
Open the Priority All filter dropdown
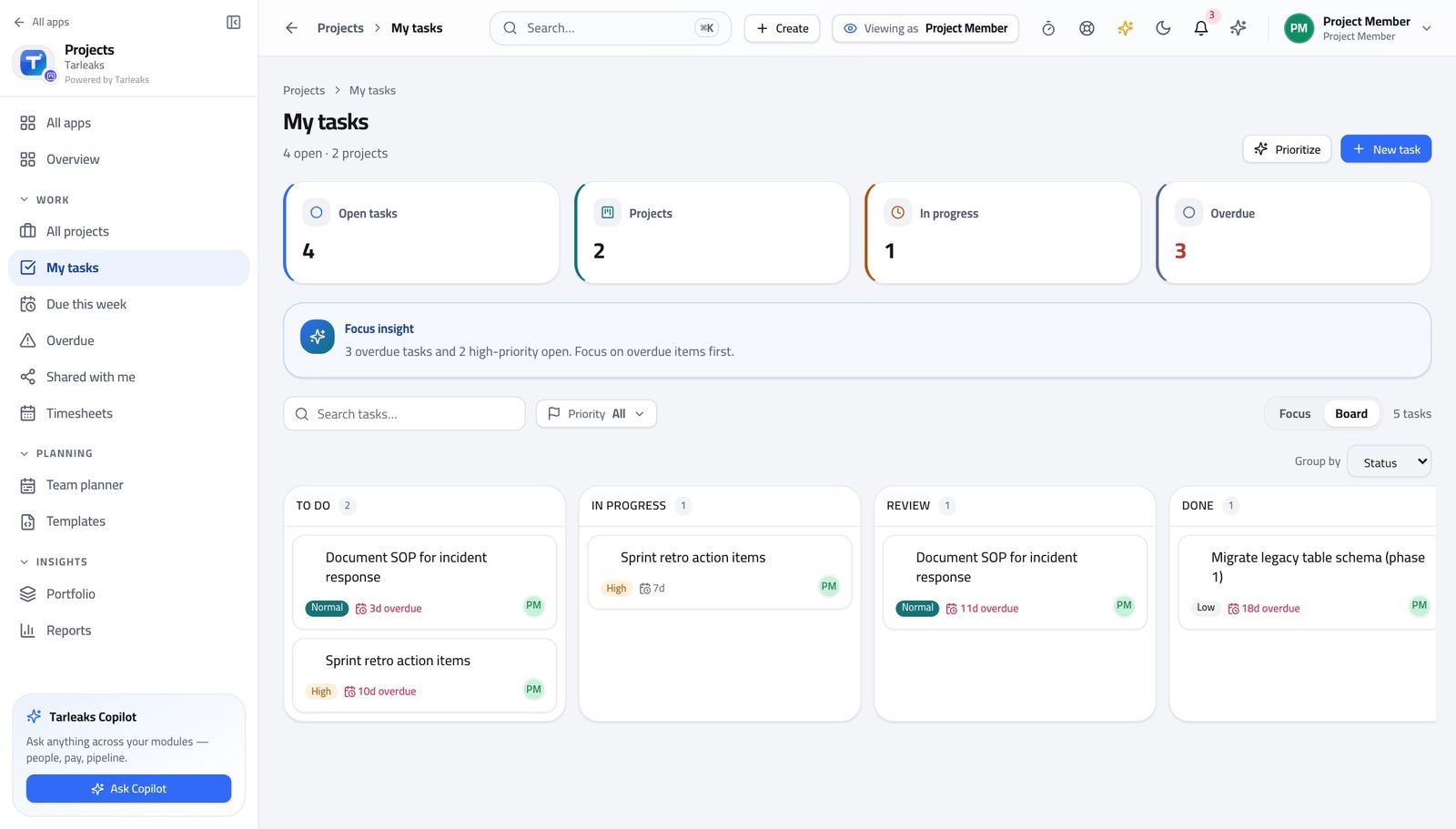pyautogui.click(x=596, y=414)
